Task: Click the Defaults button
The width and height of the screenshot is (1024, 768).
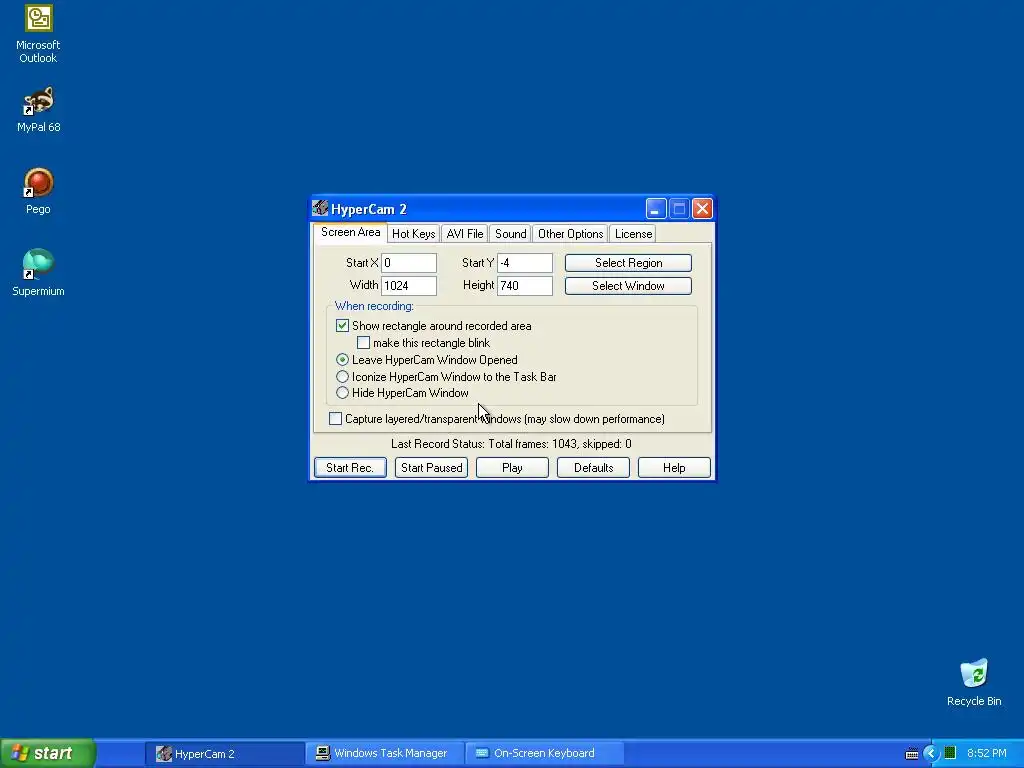Action: [593, 468]
